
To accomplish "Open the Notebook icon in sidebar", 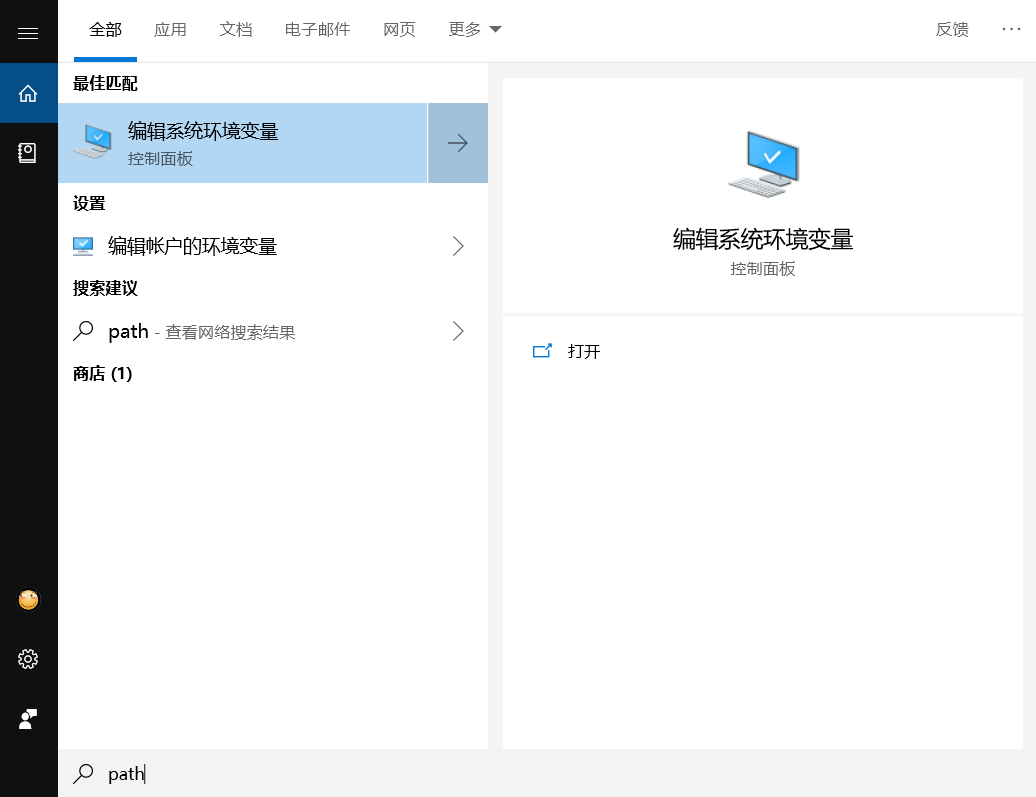I will (28, 152).
